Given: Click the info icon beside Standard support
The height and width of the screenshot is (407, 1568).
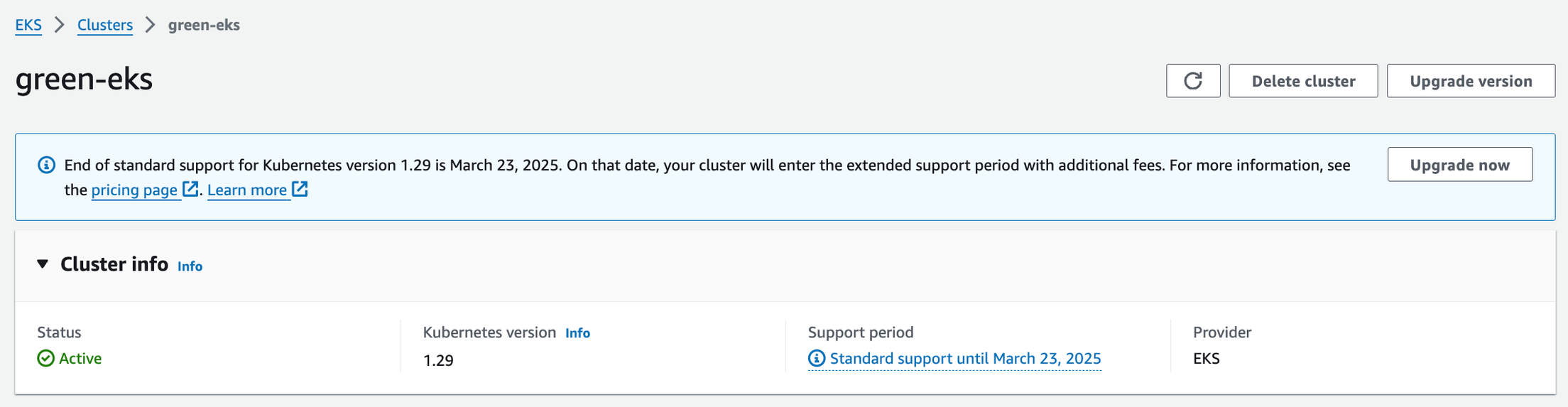Looking at the screenshot, I should (817, 359).
